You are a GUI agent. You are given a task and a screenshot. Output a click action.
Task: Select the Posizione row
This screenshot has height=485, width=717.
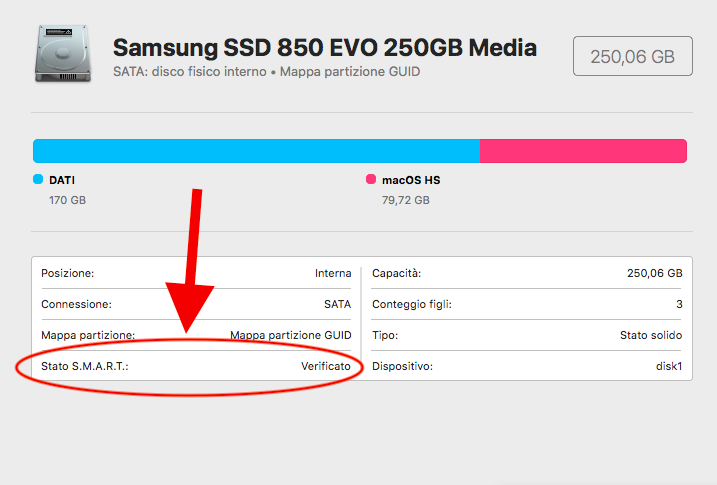(196, 273)
